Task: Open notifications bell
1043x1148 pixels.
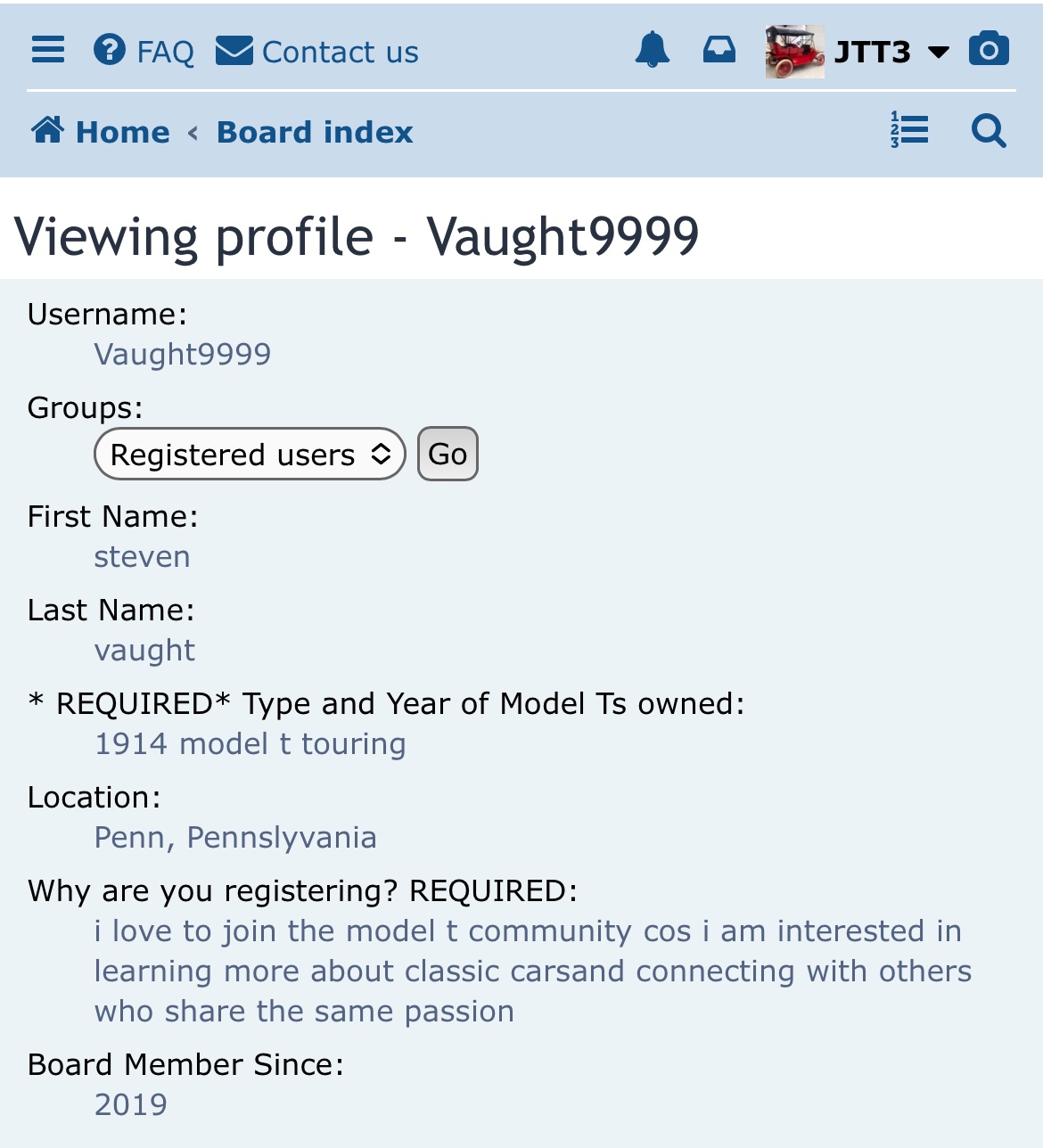Action: click(x=653, y=50)
